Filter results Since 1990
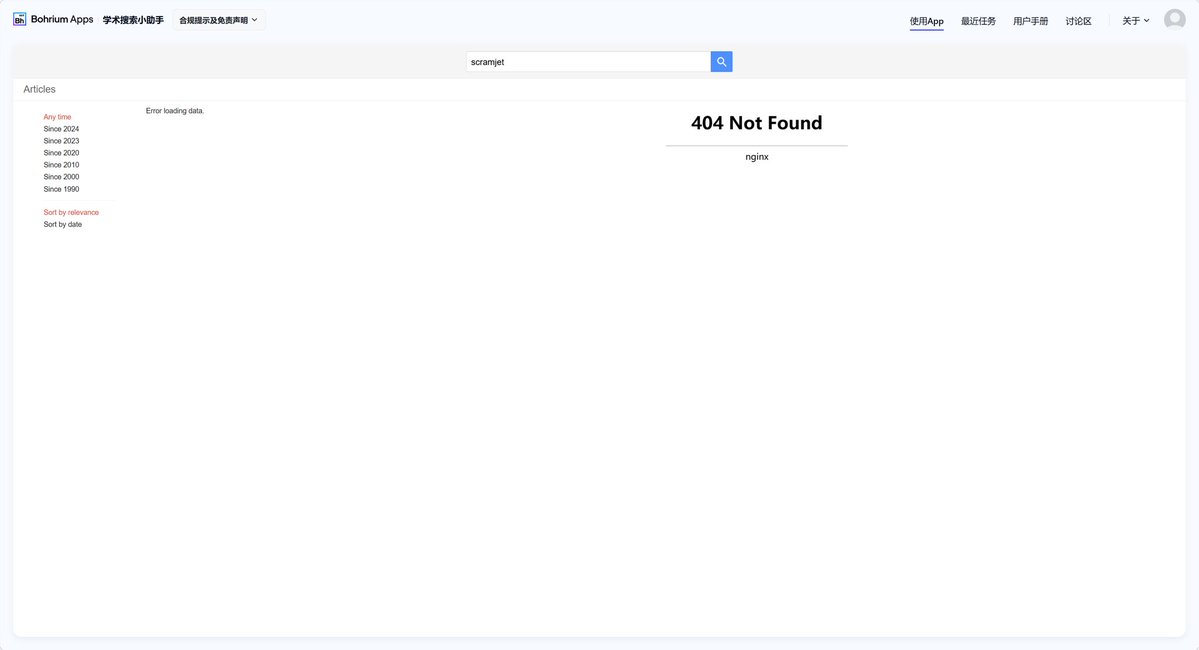This screenshot has width=1199, height=650. tap(61, 189)
